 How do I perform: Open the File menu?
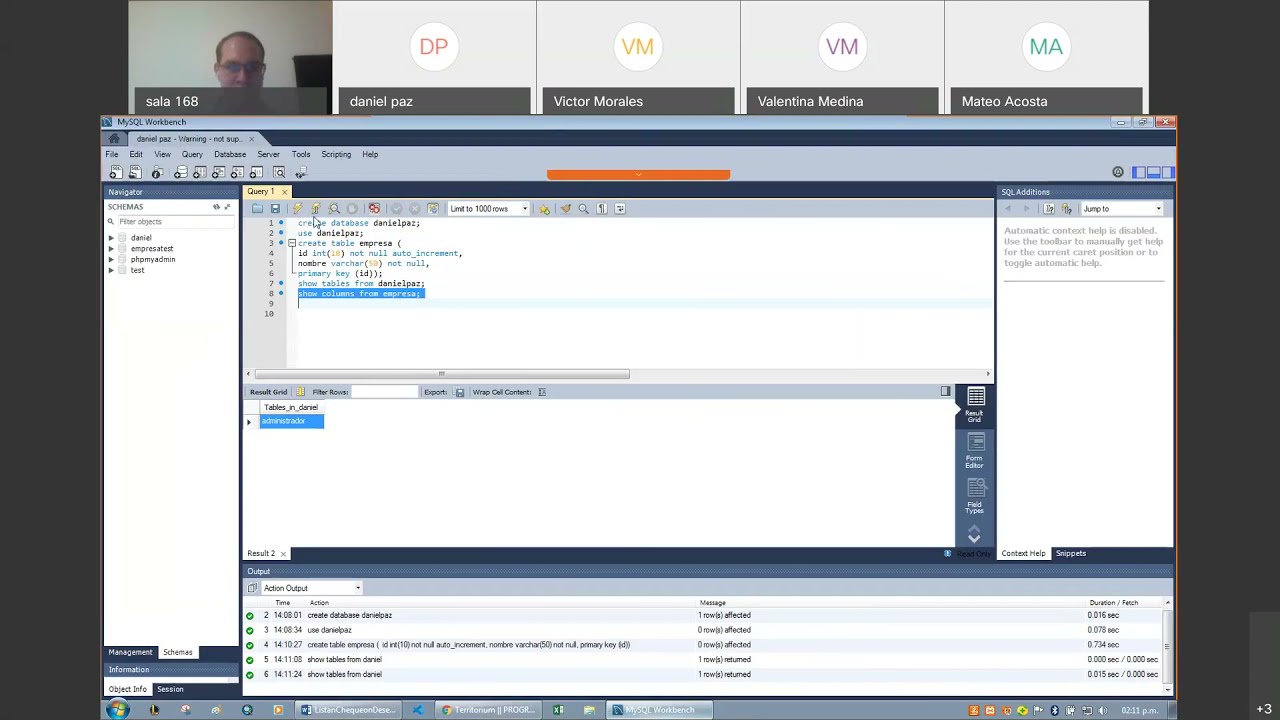(x=112, y=154)
